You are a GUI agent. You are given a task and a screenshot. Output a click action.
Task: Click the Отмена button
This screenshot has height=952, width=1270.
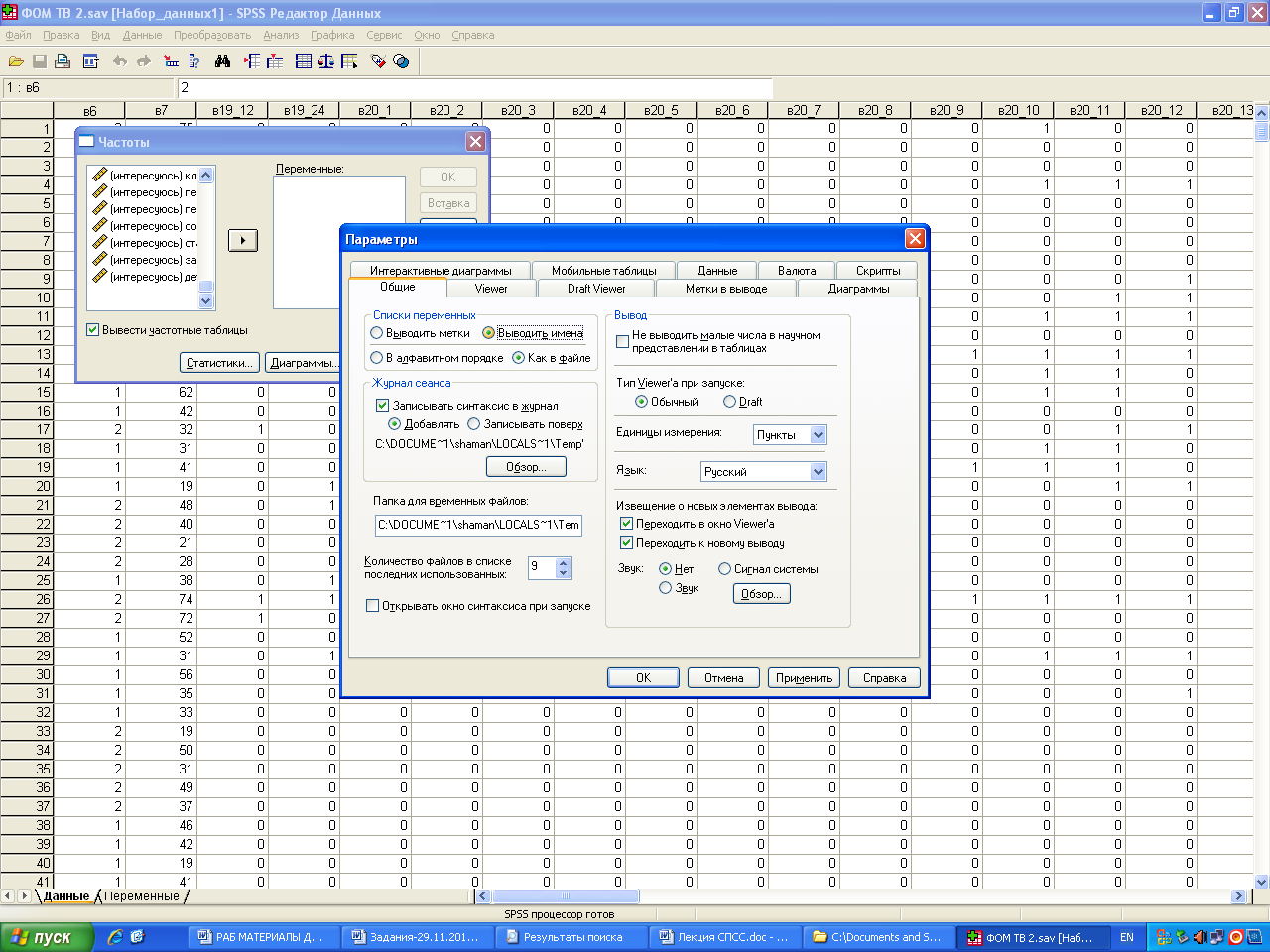point(724,678)
